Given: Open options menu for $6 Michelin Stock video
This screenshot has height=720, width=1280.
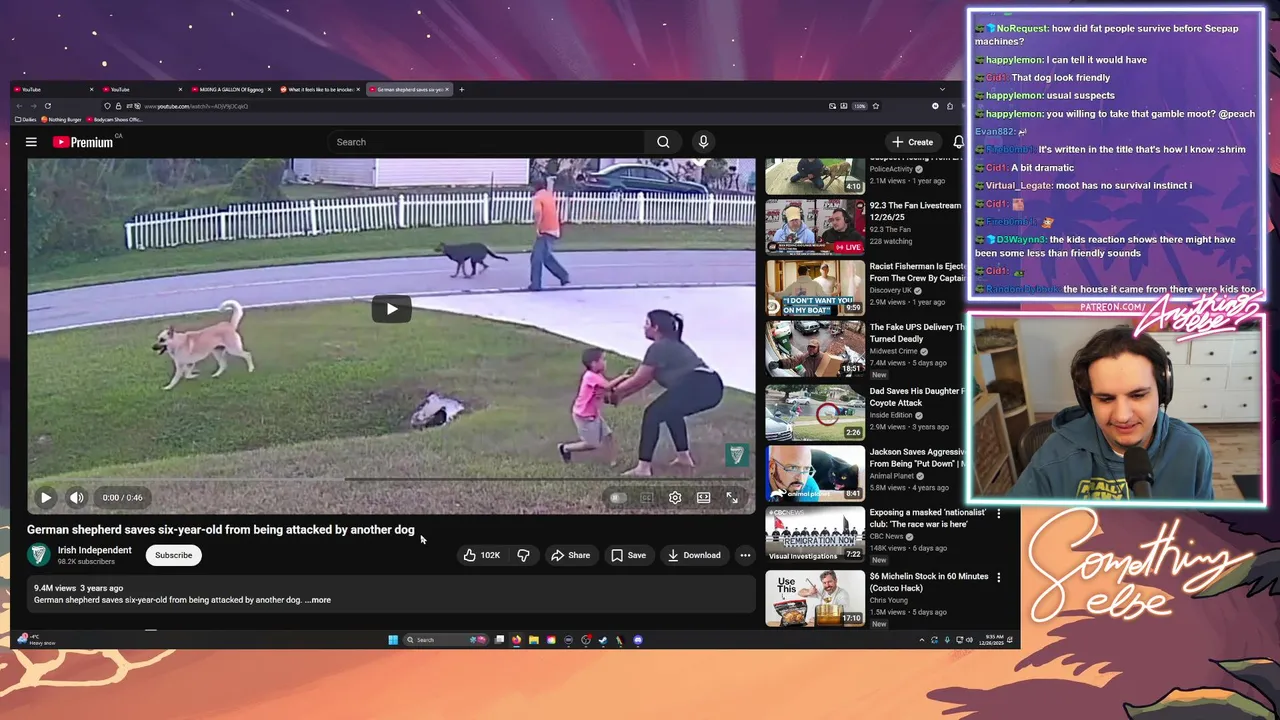Looking at the screenshot, I should click(998, 577).
